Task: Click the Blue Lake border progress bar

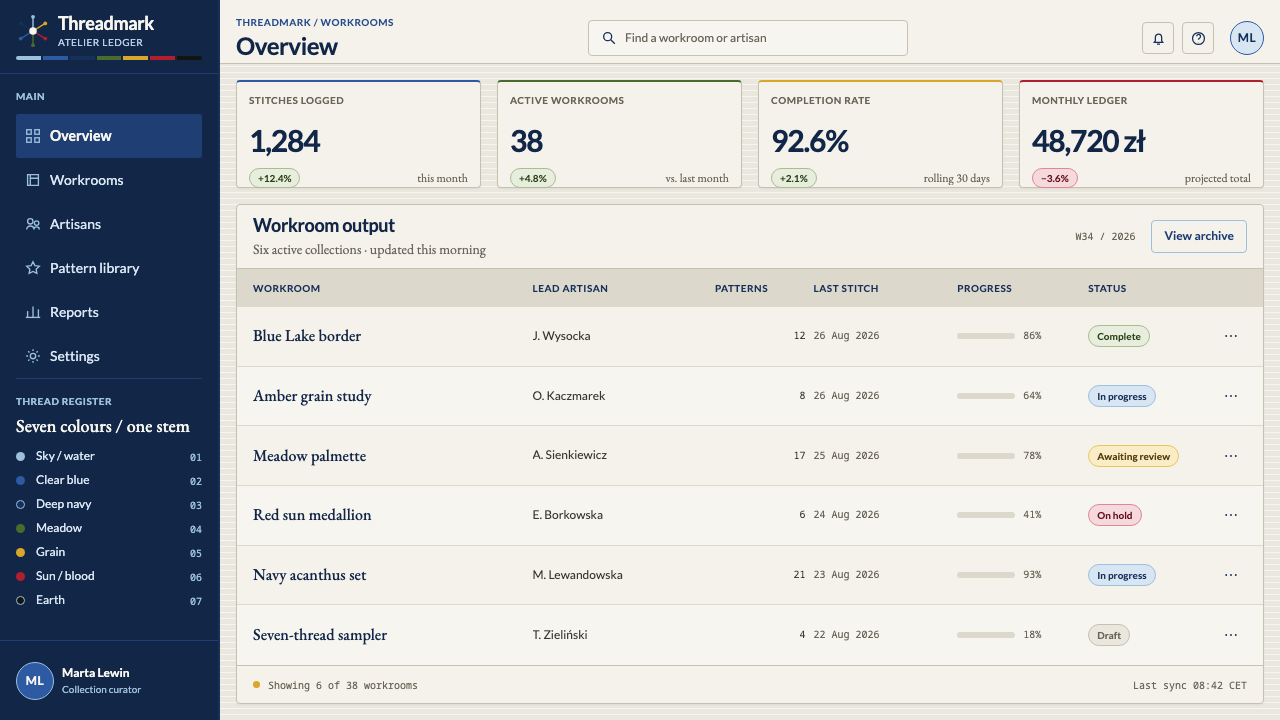Action: [986, 336]
